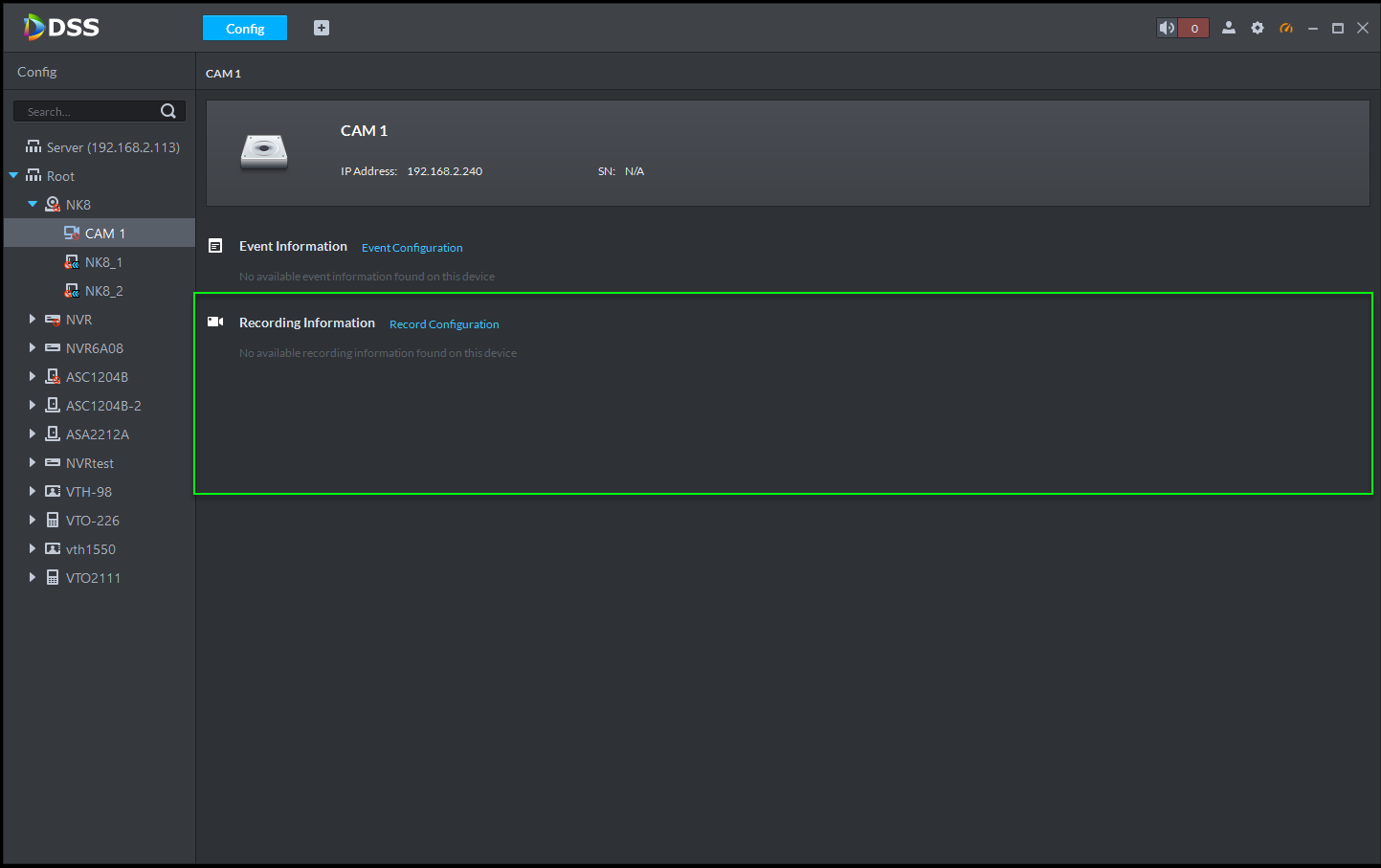Select the NVR6A08 device label
The image size is (1381, 868).
point(95,348)
